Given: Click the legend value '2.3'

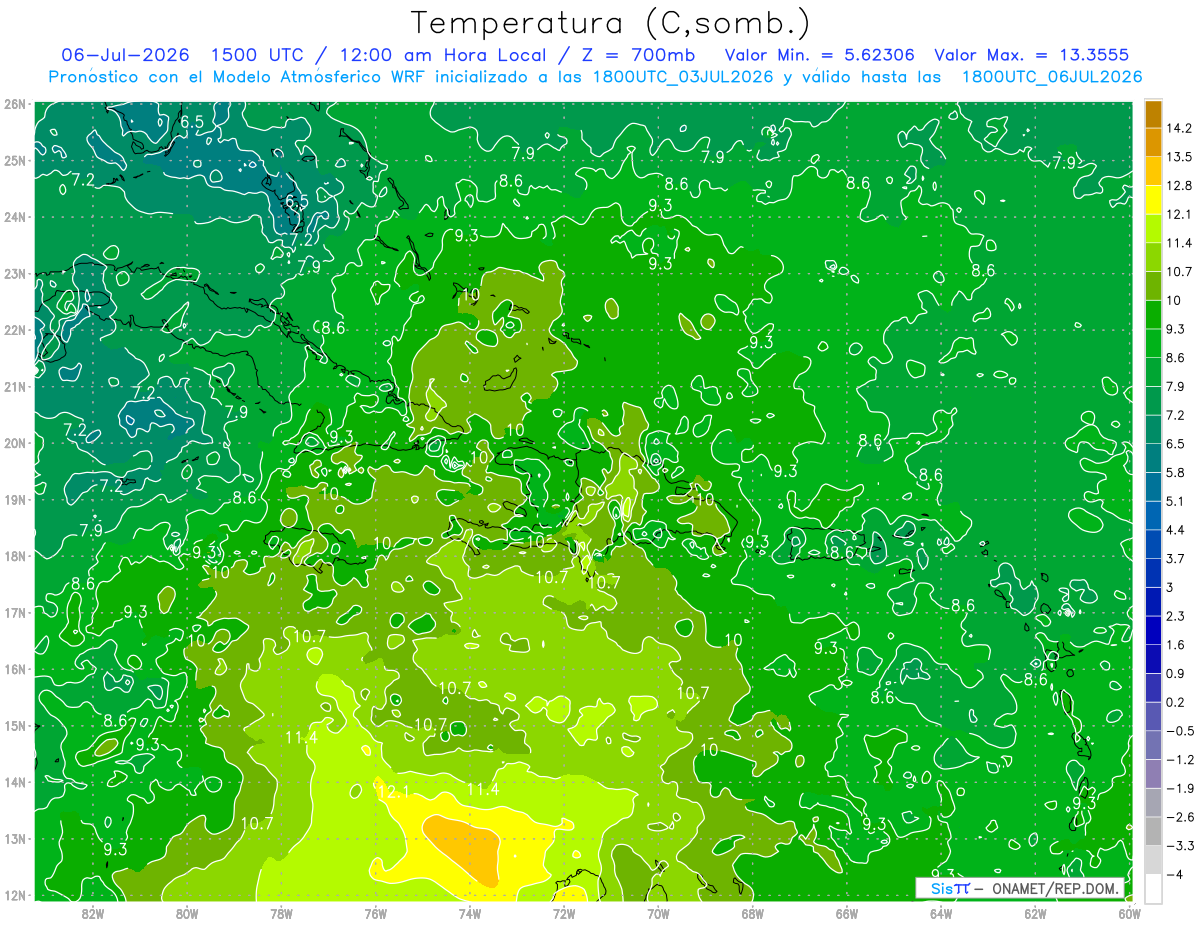Looking at the screenshot, I should [x=1176, y=616].
